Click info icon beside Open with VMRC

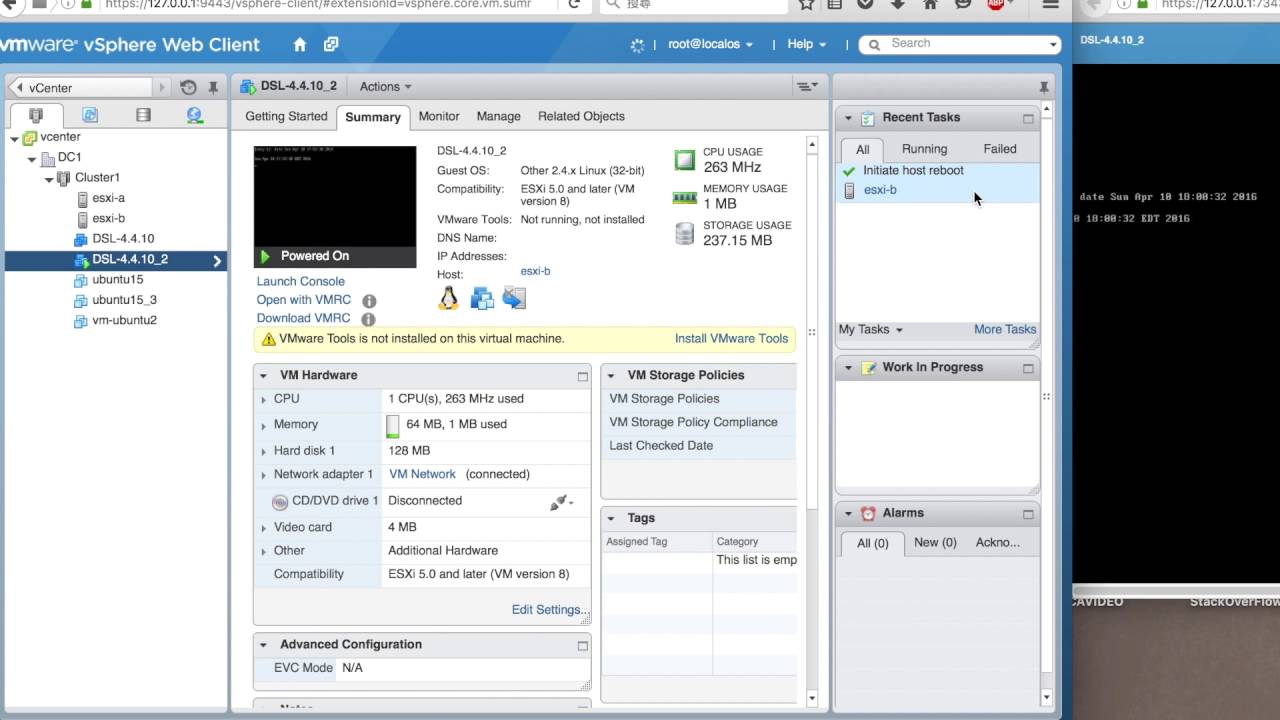tap(369, 301)
